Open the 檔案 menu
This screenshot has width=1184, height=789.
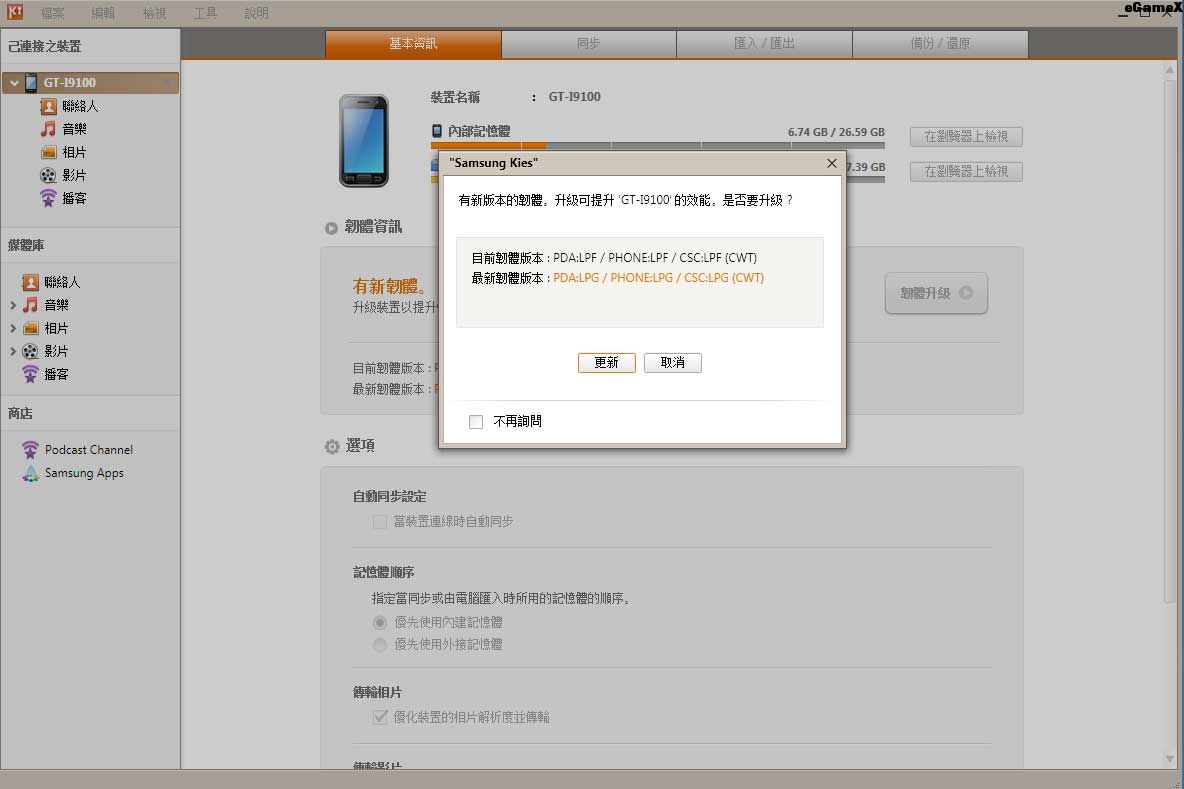(x=52, y=13)
